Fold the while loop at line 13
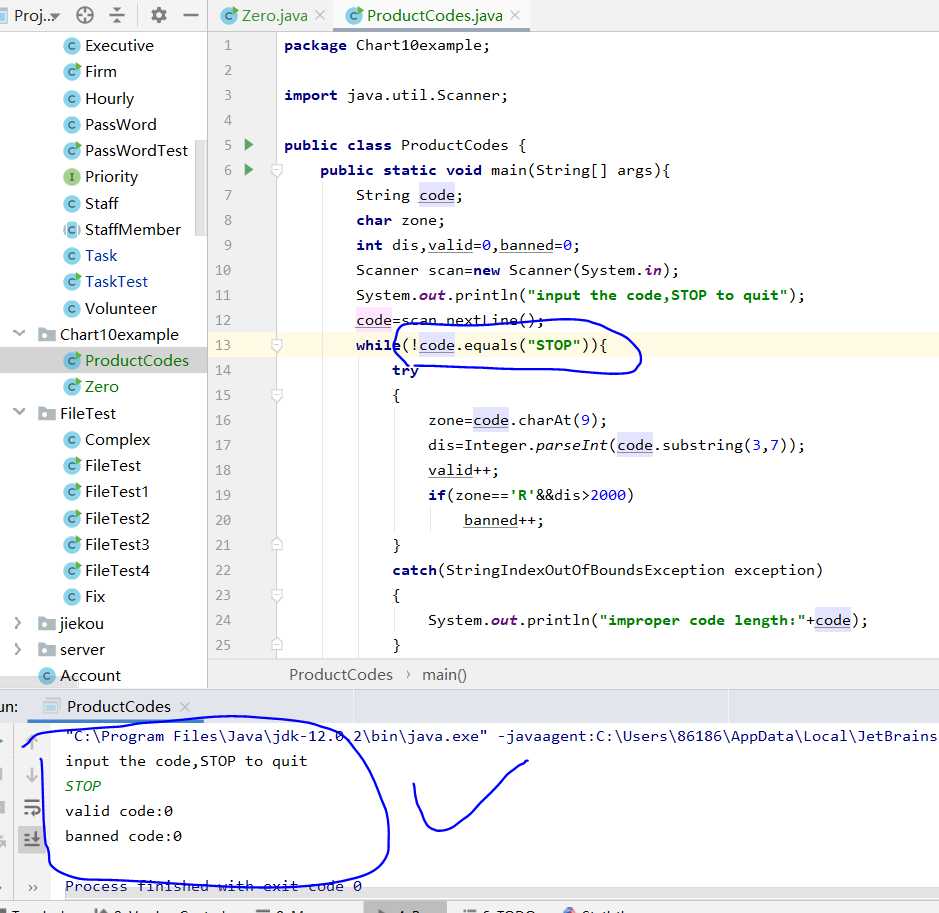Viewport: 939px width, 913px height. (276, 345)
